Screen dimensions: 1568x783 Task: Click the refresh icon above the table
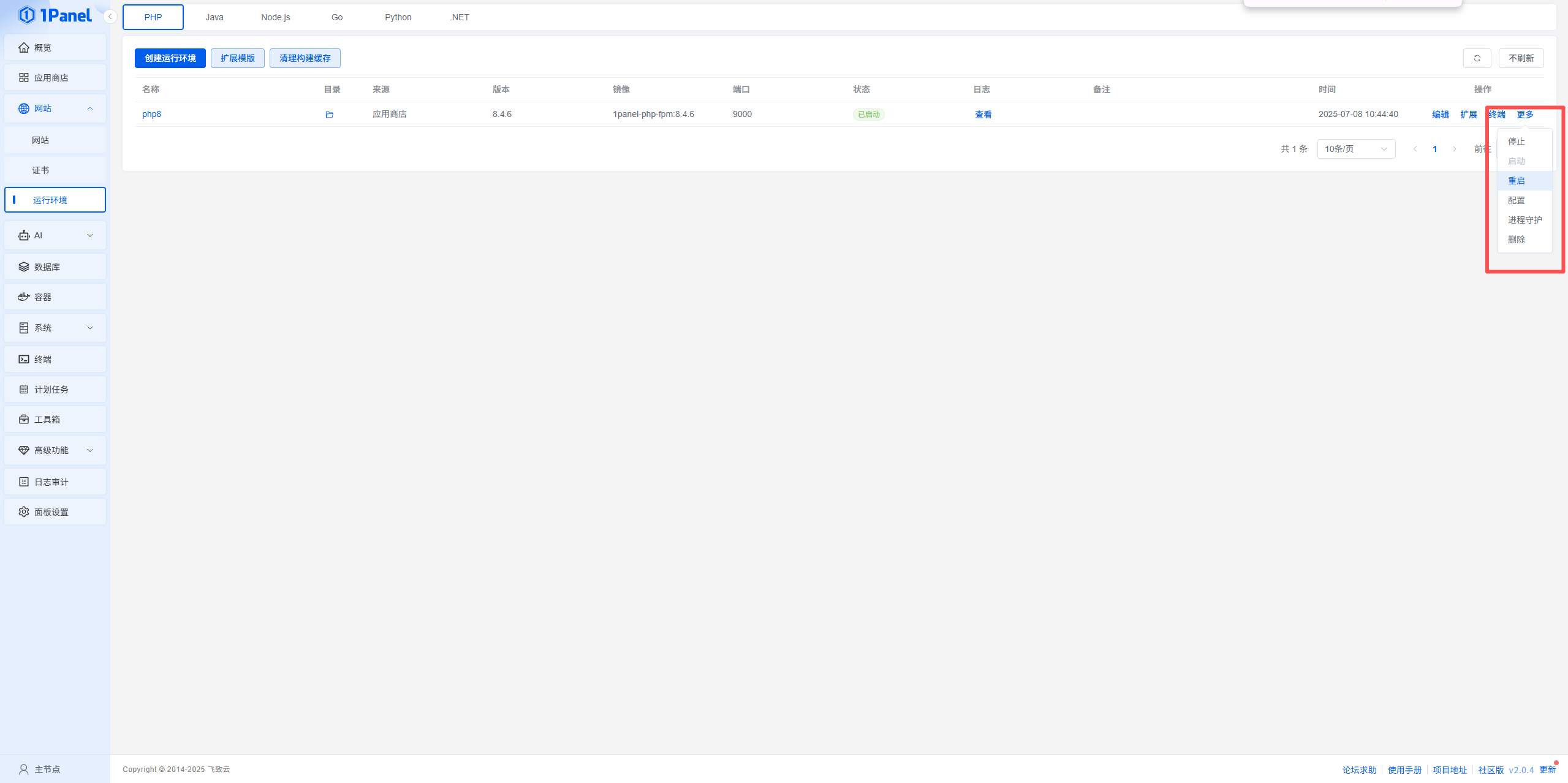click(1477, 58)
